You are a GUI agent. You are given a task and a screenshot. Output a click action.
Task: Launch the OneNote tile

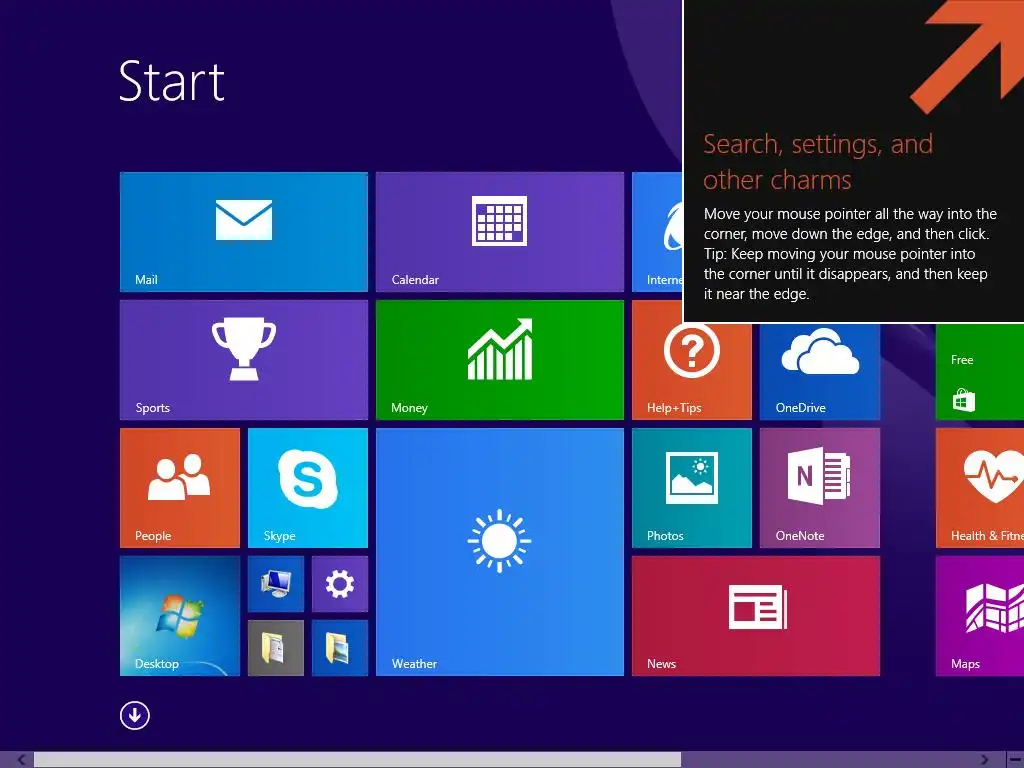pyautogui.click(x=820, y=488)
